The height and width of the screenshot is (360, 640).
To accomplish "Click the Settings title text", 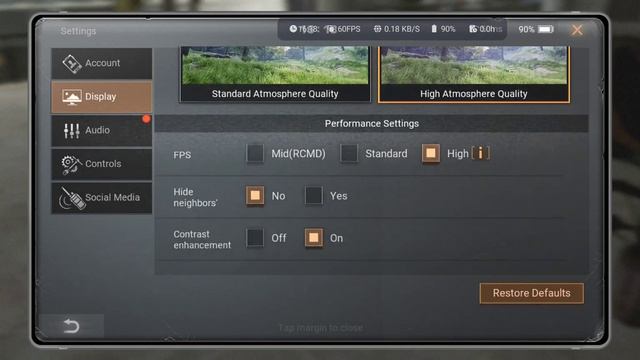I will (78, 31).
